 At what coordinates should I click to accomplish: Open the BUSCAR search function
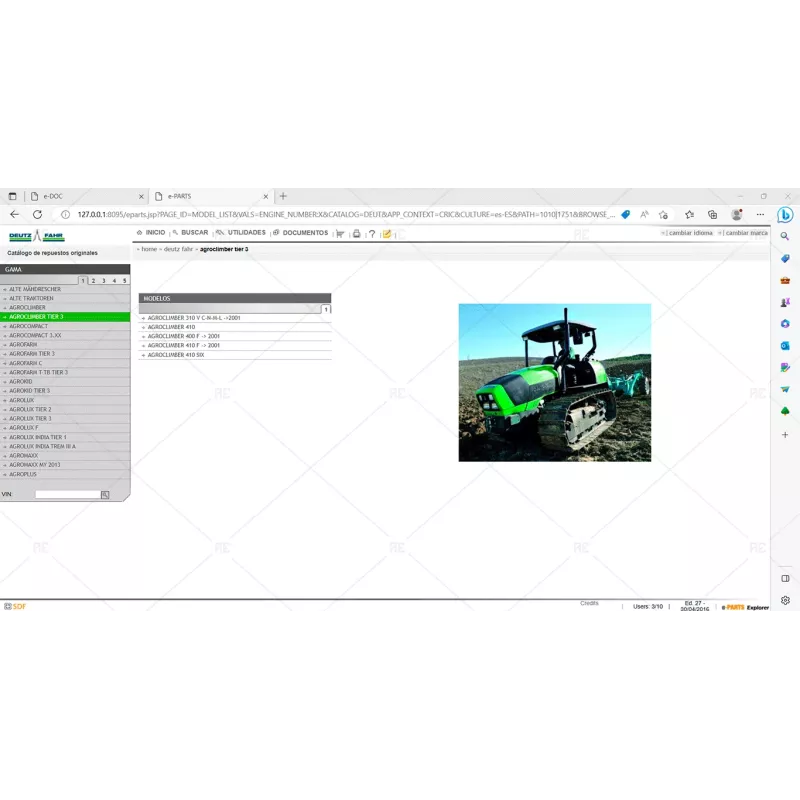coord(192,232)
